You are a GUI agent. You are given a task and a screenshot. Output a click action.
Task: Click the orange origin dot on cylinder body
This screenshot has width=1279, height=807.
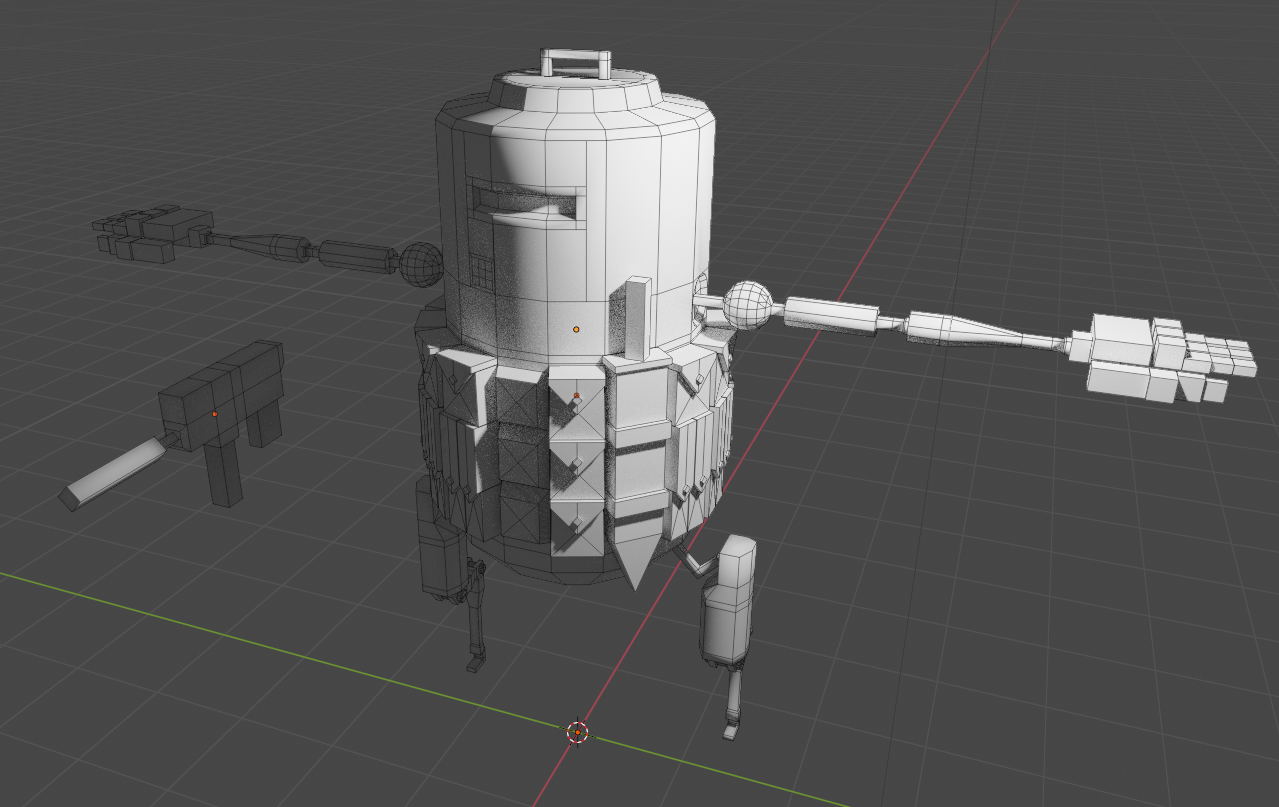tap(576, 328)
